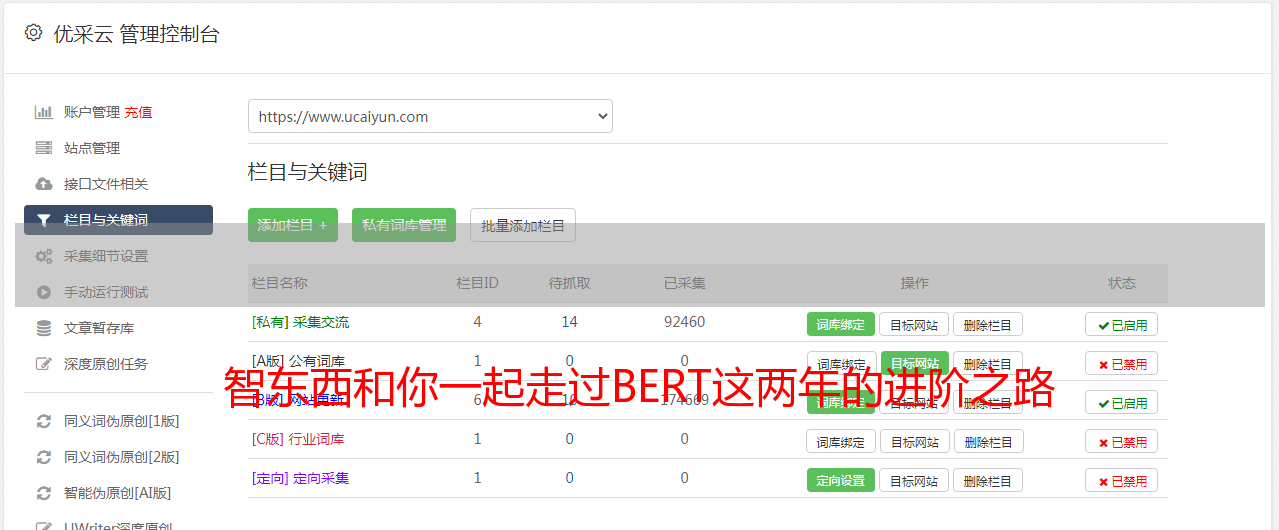The image size is (1279, 530).
Task: Click 私有词库管理 button
Action: click(404, 225)
